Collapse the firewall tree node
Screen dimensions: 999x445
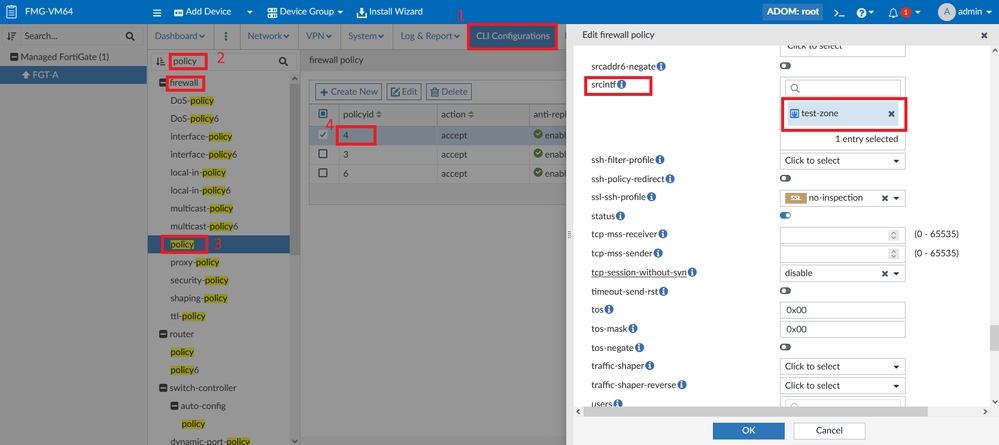[x=162, y=83]
